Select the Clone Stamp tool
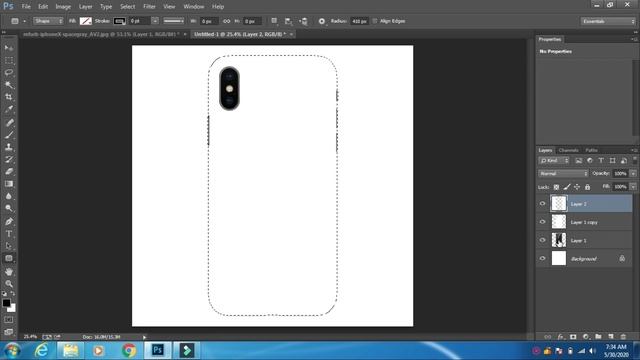The height and width of the screenshot is (360, 640). coord(9,147)
